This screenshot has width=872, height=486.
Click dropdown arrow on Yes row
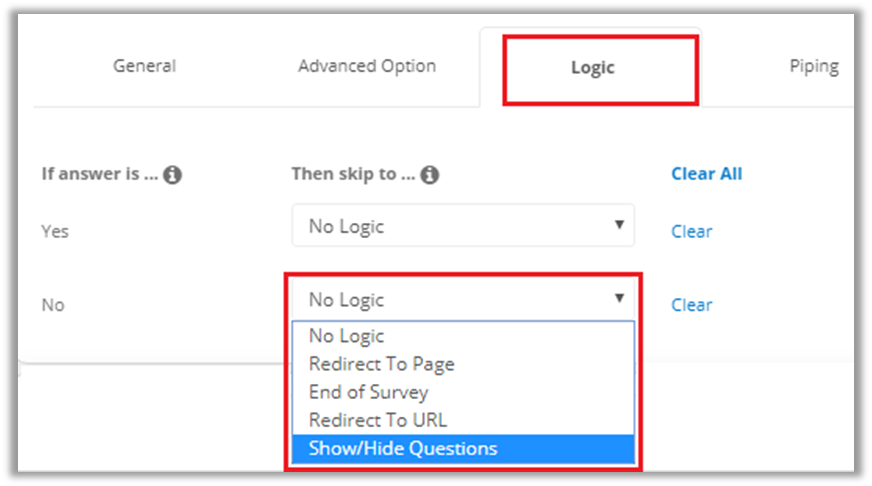(619, 225)
